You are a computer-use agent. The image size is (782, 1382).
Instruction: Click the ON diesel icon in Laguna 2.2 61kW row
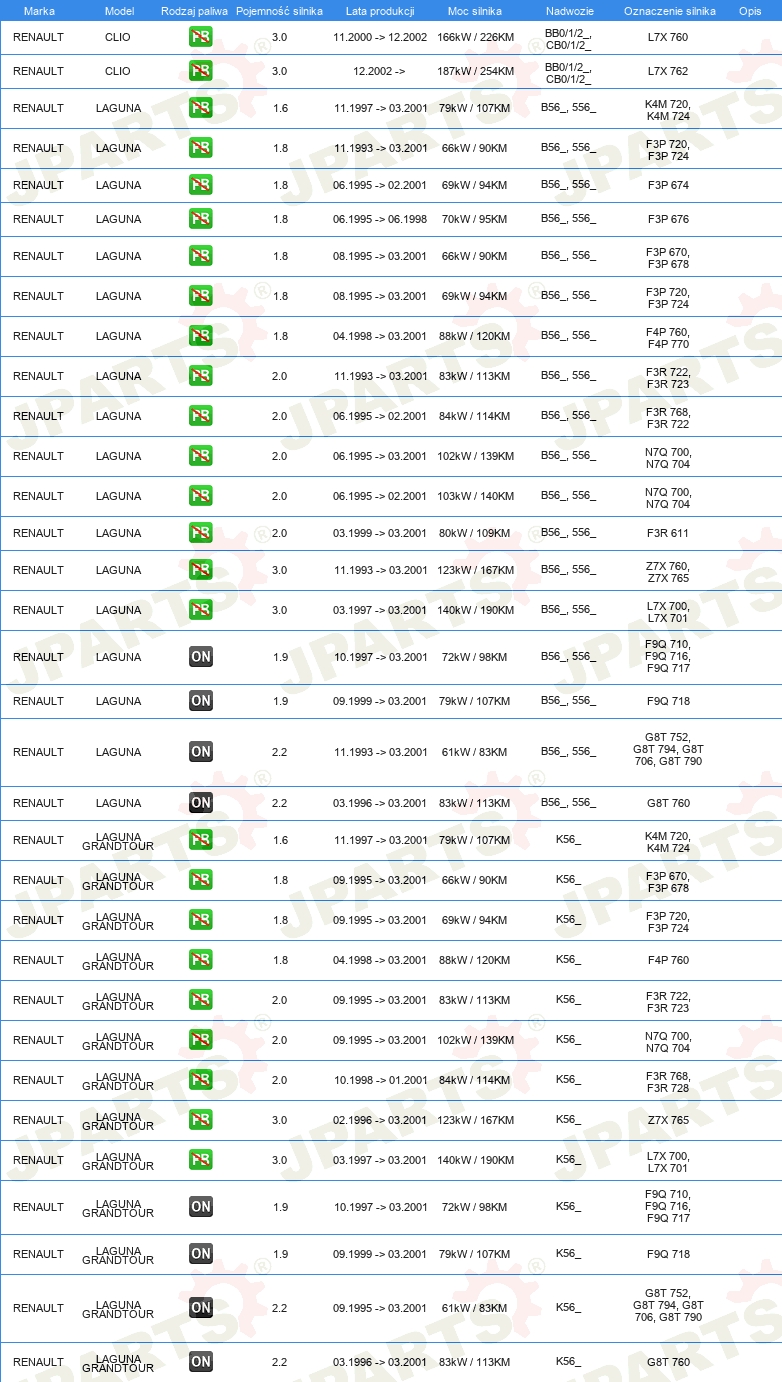pos(201,752)
